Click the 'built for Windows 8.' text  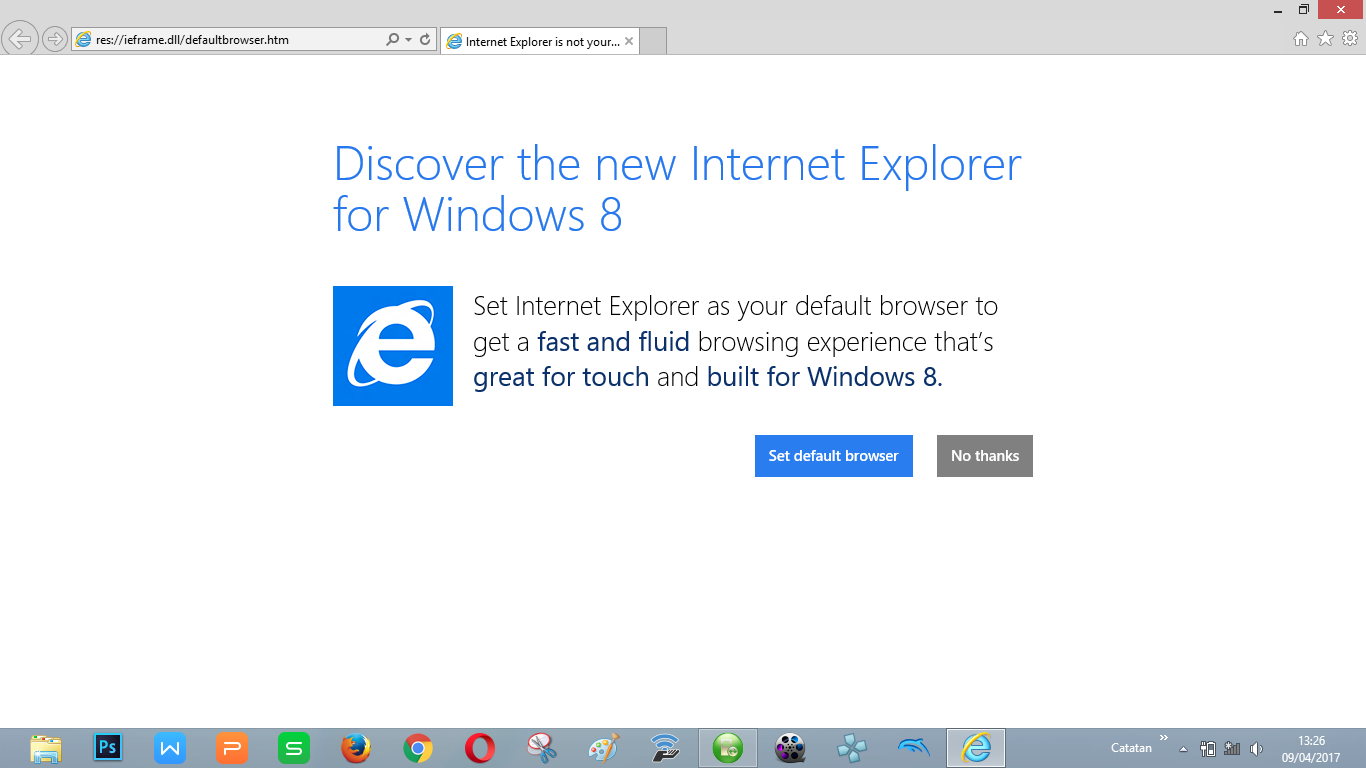[824, 377]
